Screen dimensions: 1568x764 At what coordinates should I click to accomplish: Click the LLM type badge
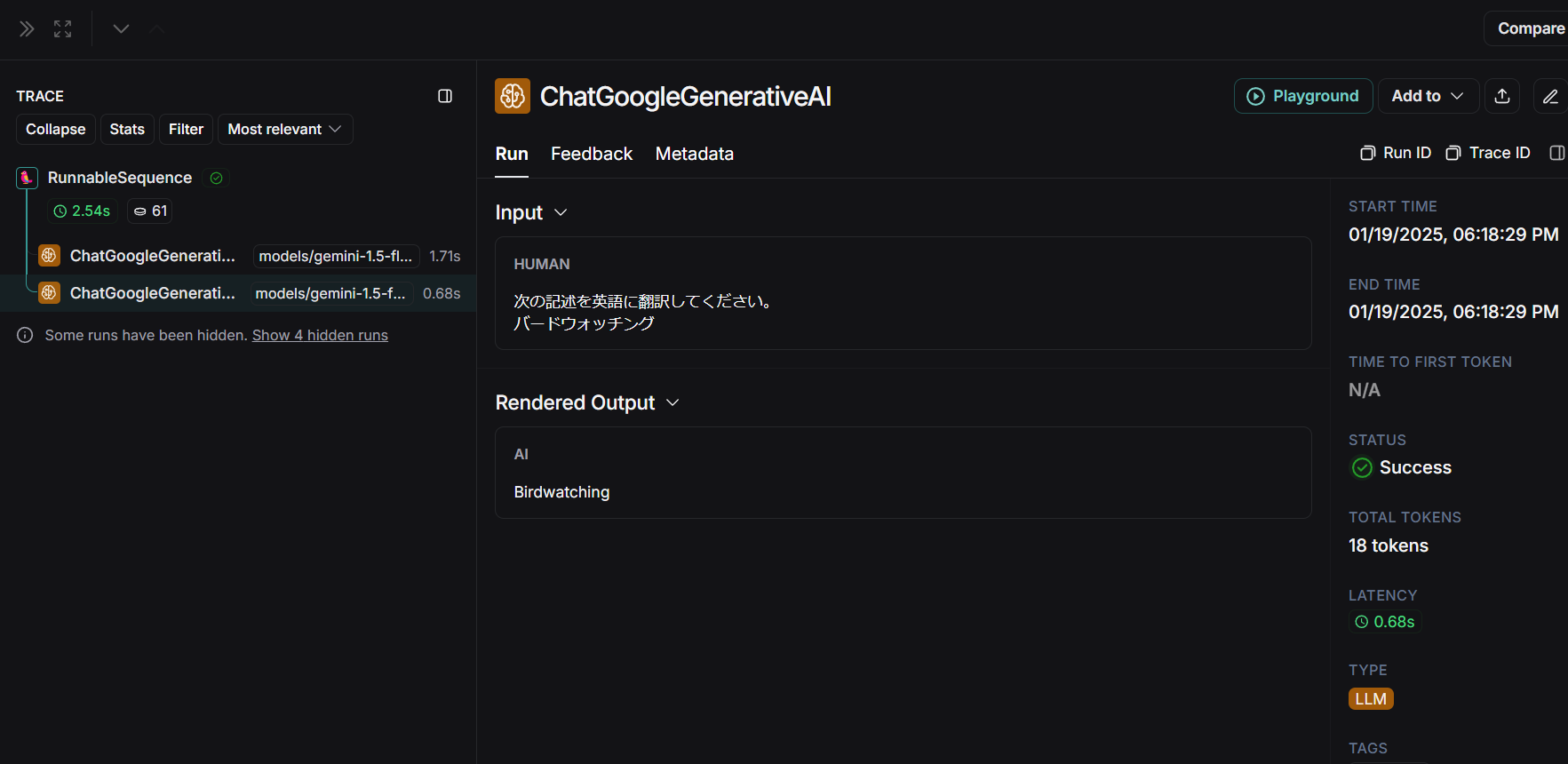1371,699
